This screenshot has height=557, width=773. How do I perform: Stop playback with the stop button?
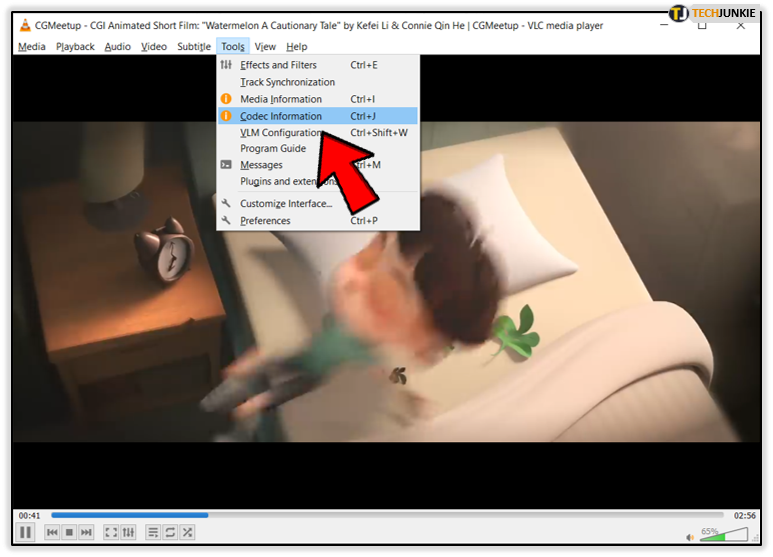(70, 532)
